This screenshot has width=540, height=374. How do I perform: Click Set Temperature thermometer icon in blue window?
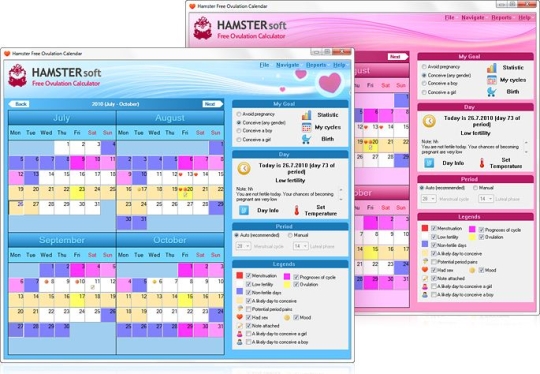(297, 210)
